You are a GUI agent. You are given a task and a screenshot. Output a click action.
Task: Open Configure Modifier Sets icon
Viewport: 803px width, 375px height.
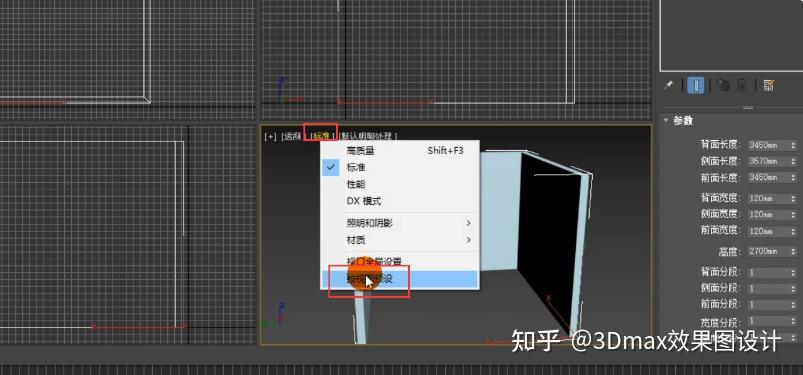(x=768, y=85)
